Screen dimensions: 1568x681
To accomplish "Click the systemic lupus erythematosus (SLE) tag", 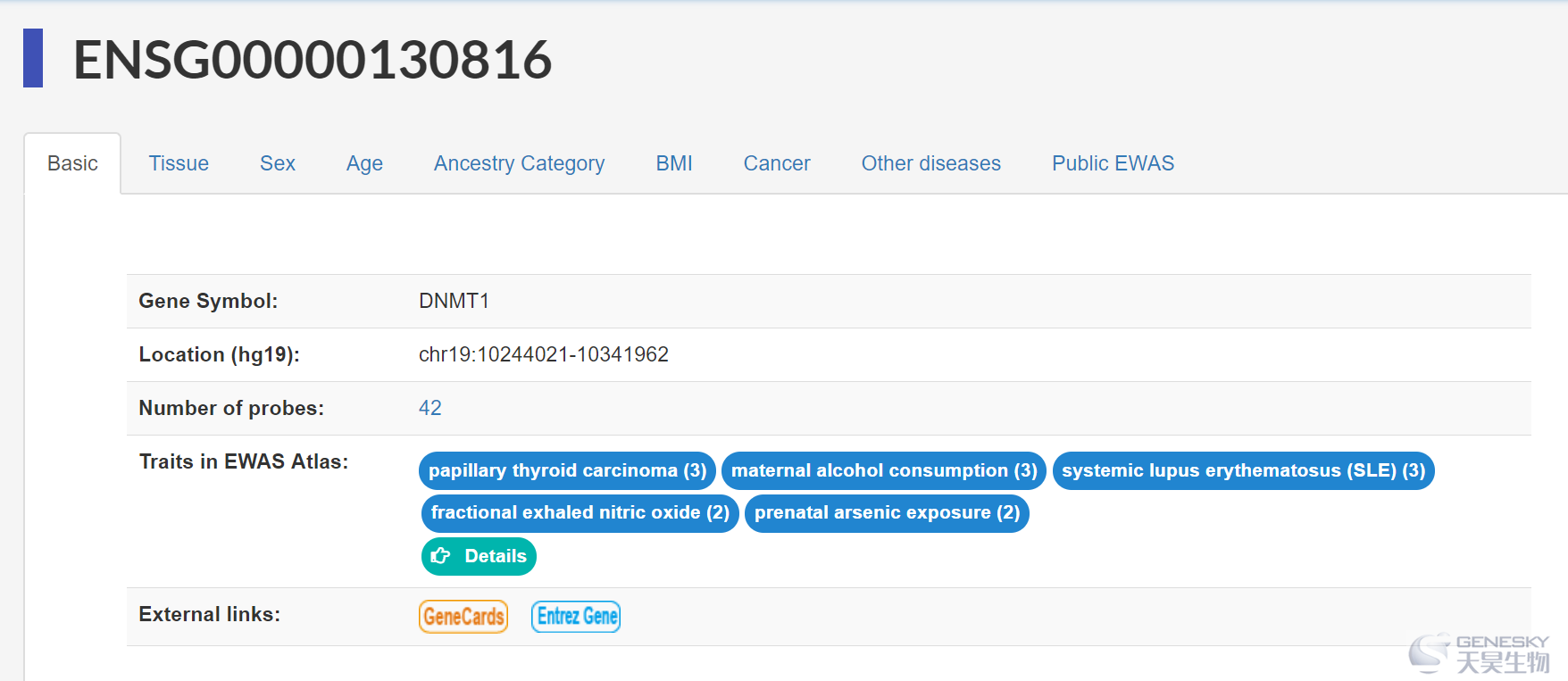I will (x=1244, y=470).
